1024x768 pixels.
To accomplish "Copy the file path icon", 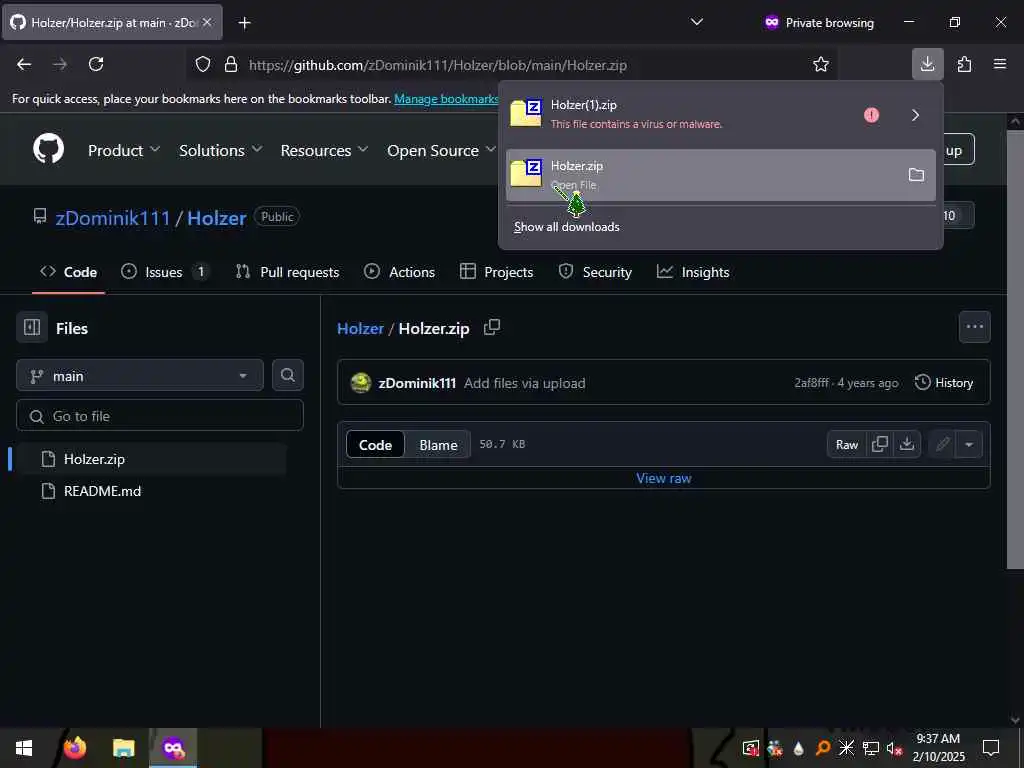I will click(x=492, y=327).
